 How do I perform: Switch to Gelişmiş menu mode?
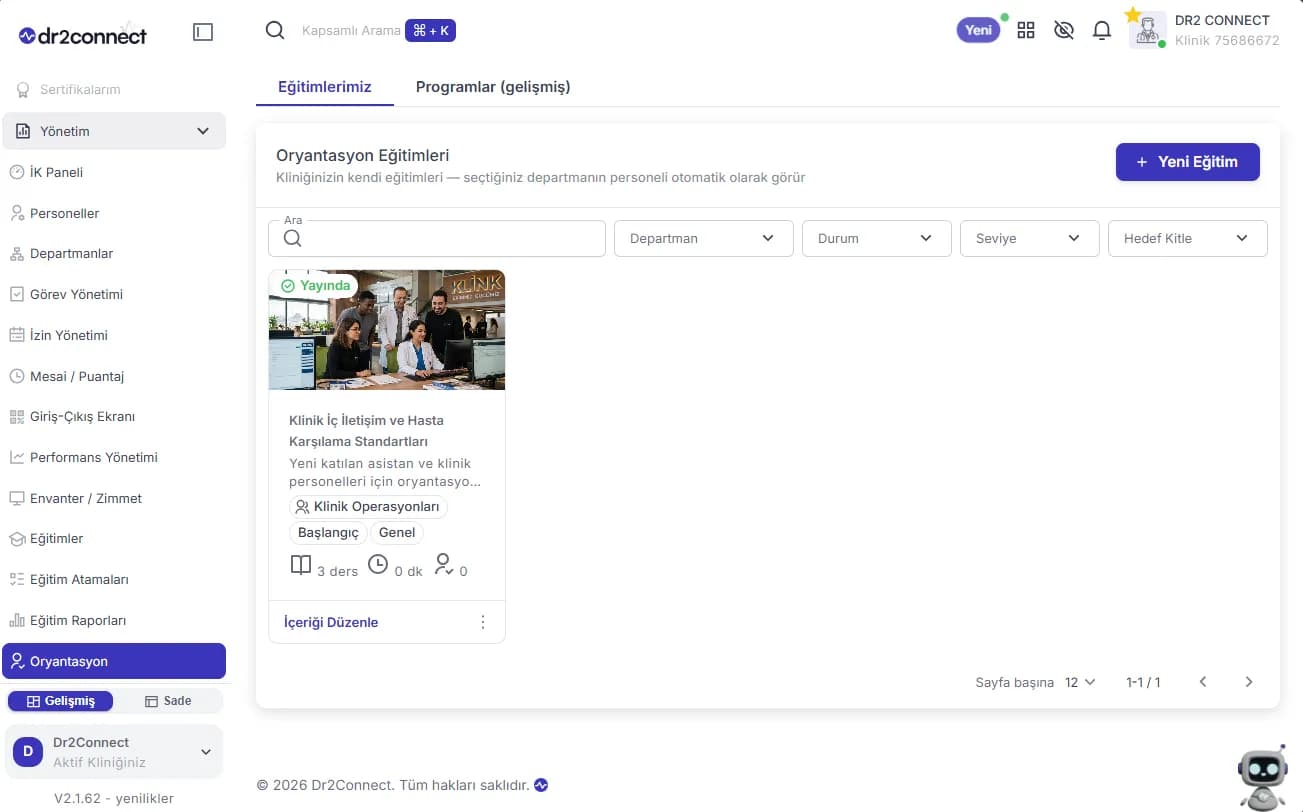[x=60, y=701]
